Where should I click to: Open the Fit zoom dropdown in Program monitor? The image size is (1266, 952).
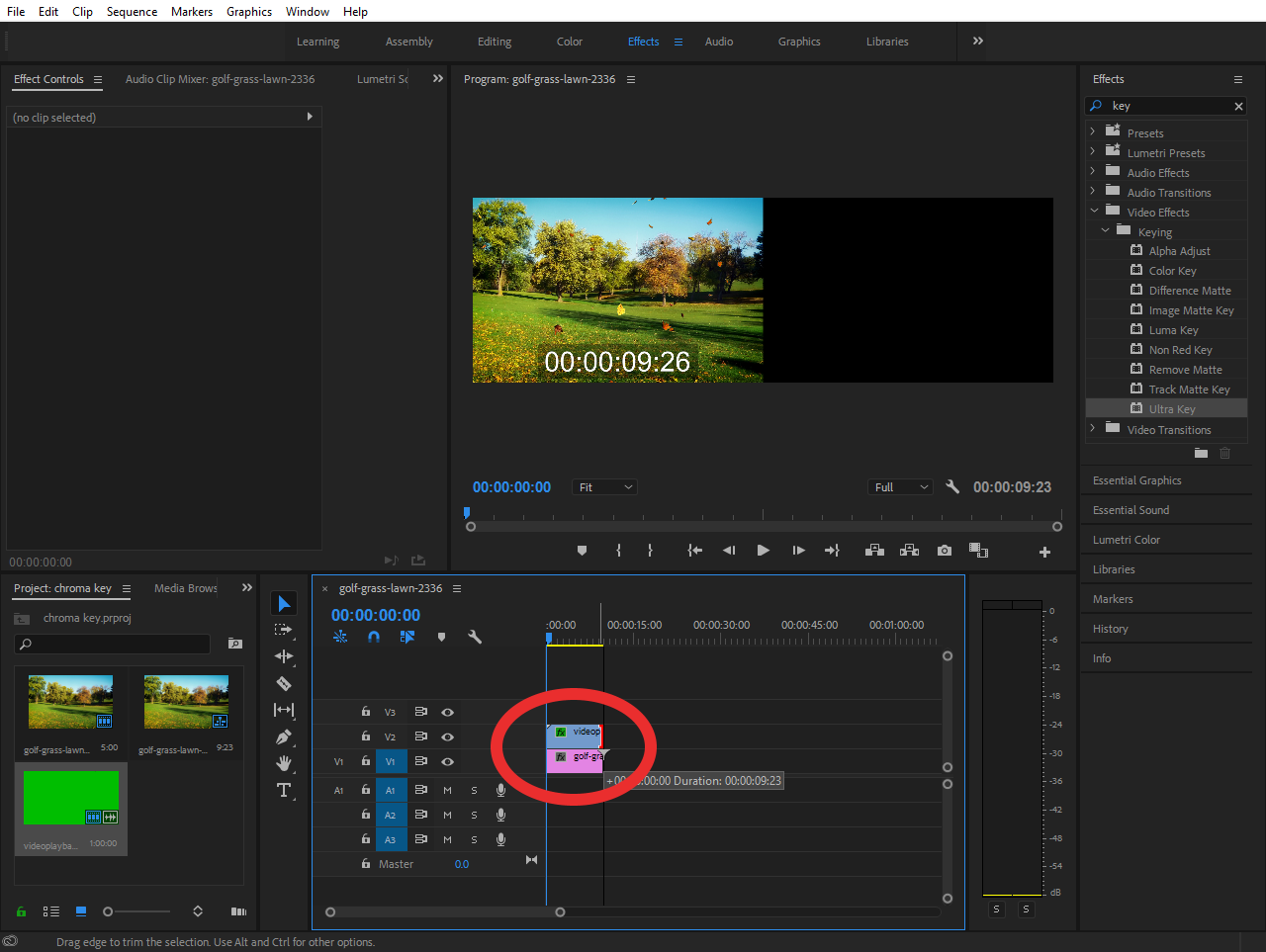click(603, 486)
